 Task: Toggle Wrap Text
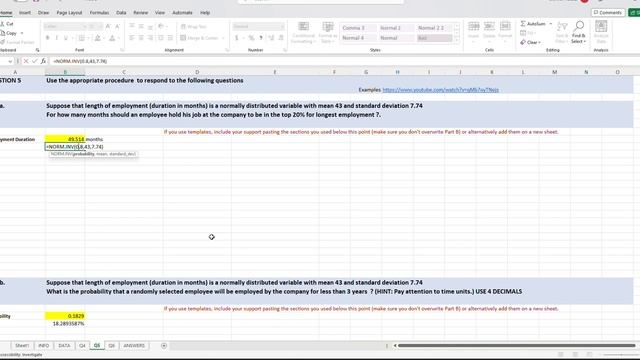pos(193,27)
